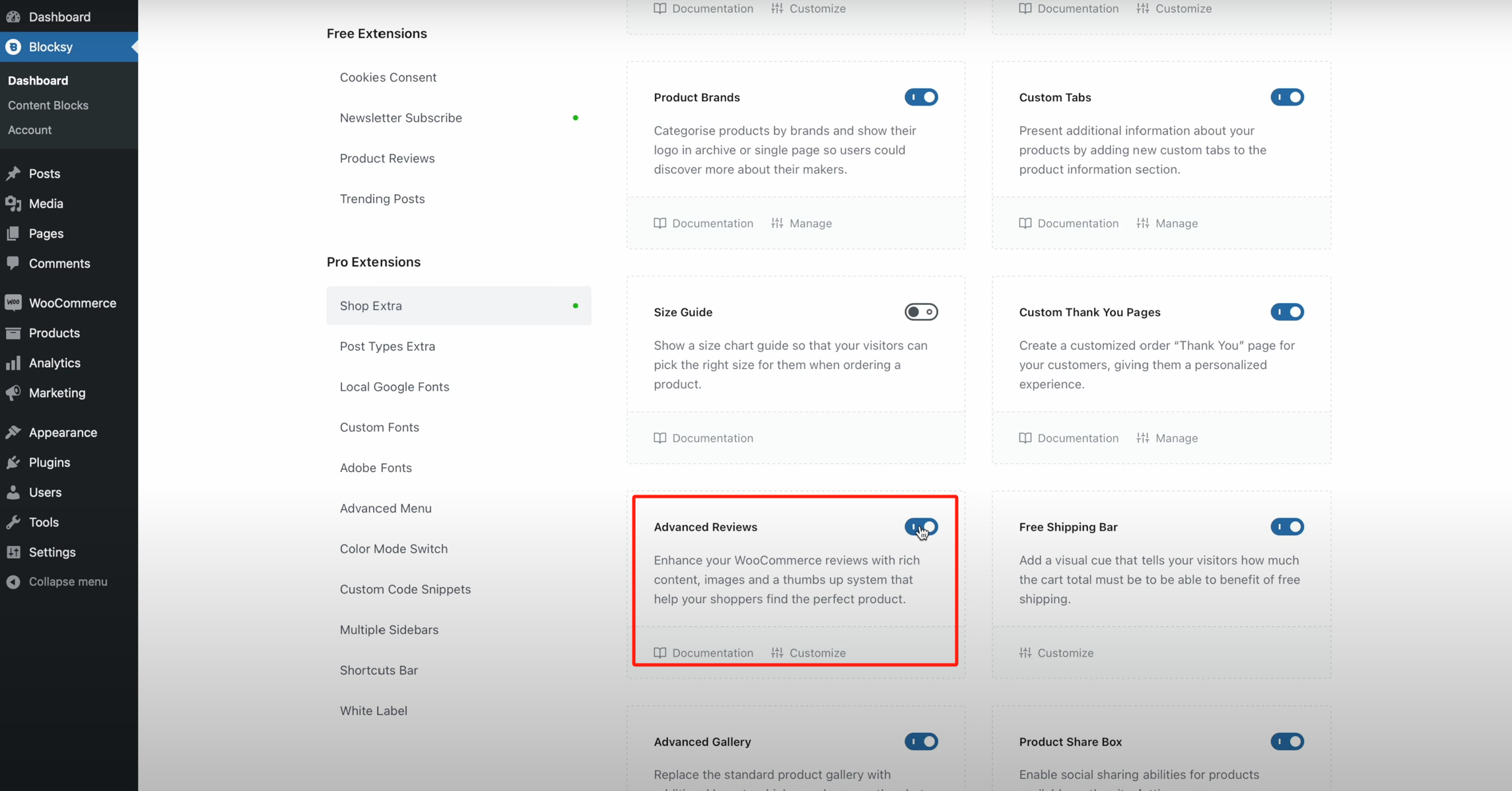Click the WooCommerce sidebar icon
The width and height of the screenshot is (1512, 791).
click(13, 303)
